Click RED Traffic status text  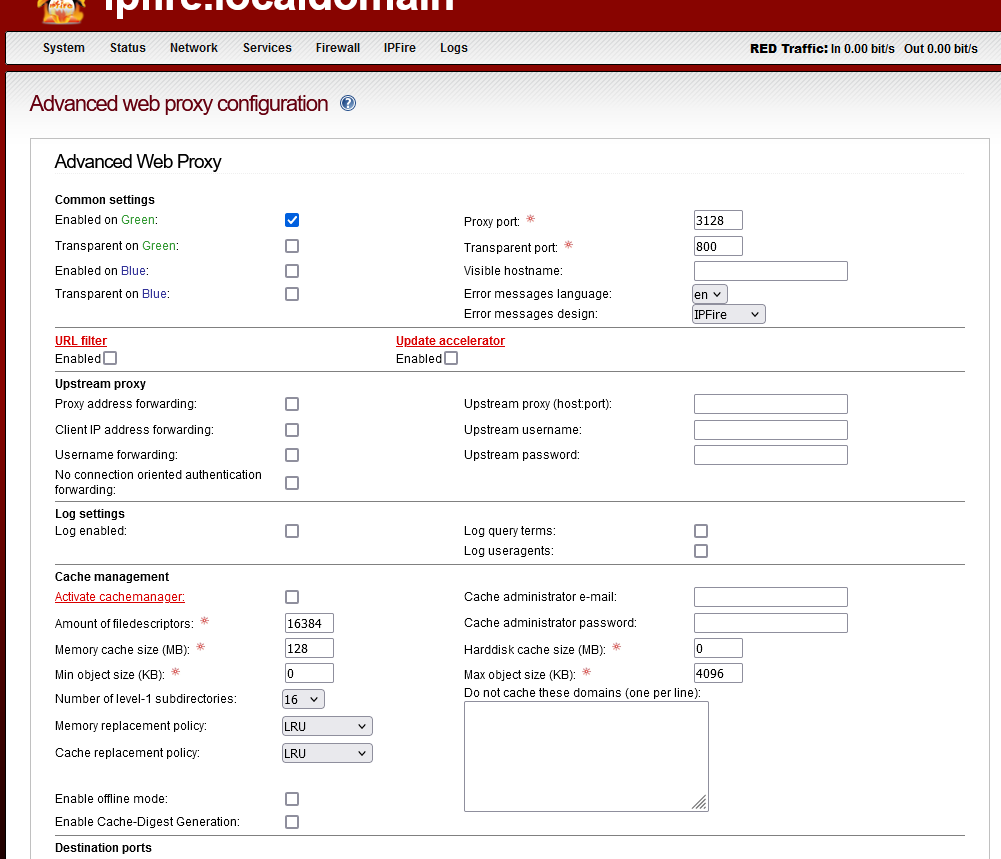coord(864,49)
